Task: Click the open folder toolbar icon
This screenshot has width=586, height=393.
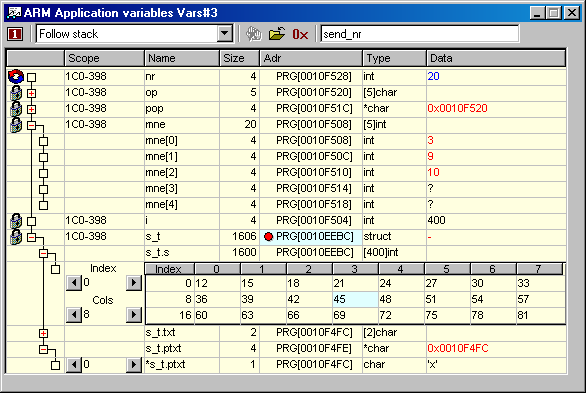Action: click(x=277, y=34)
